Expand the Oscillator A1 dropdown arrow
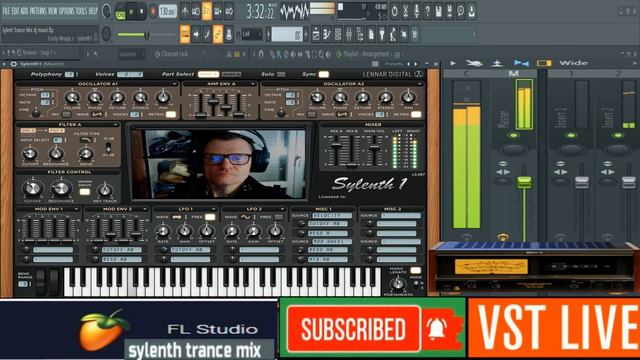The image size is (640, 360). [x=174, y=84]
